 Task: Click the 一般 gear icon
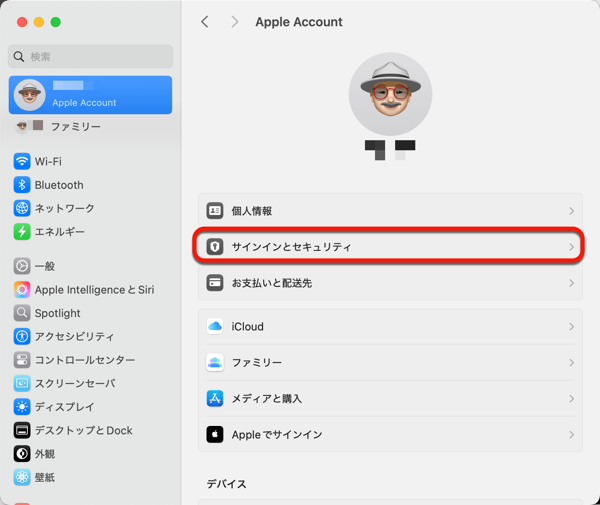[22, 266]
